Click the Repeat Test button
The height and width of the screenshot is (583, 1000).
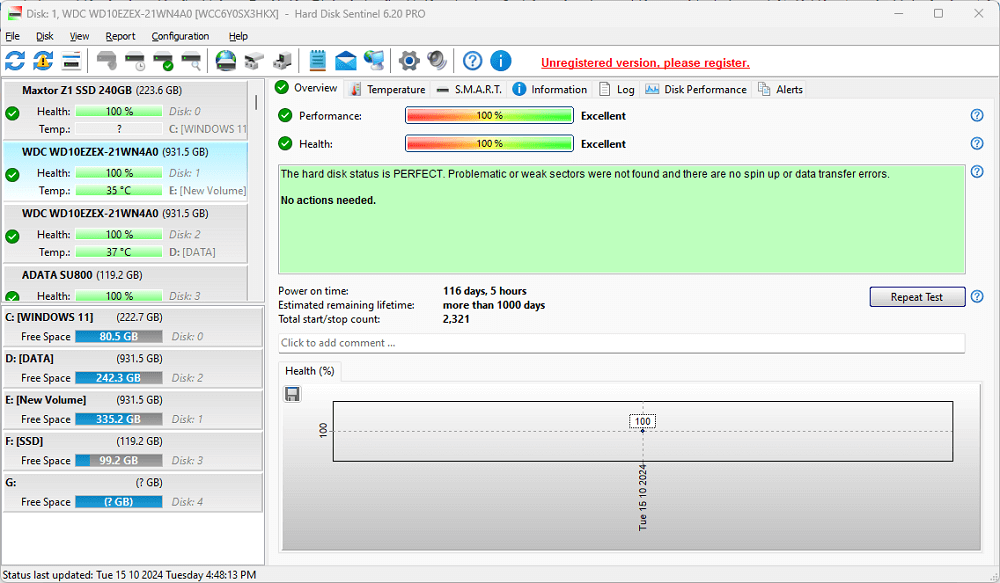(917, 297)
